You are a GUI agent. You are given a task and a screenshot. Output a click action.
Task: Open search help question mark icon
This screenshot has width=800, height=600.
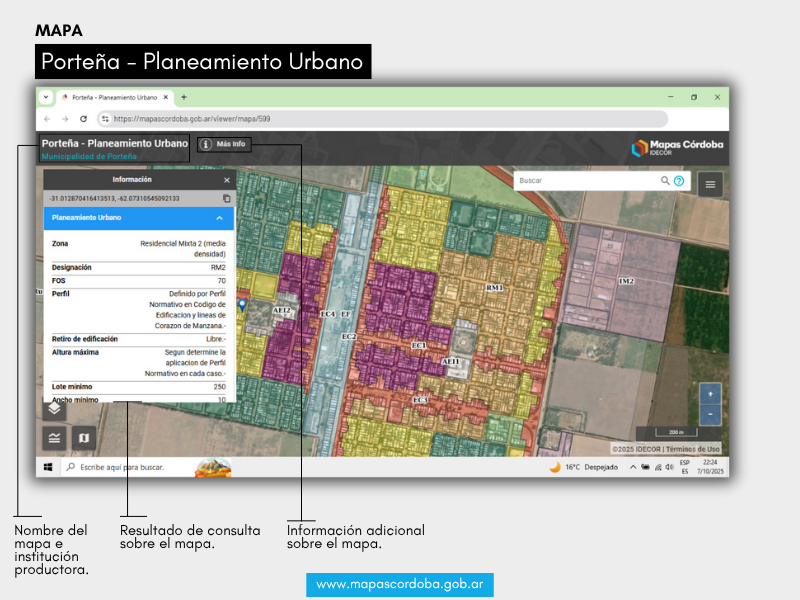679,181
